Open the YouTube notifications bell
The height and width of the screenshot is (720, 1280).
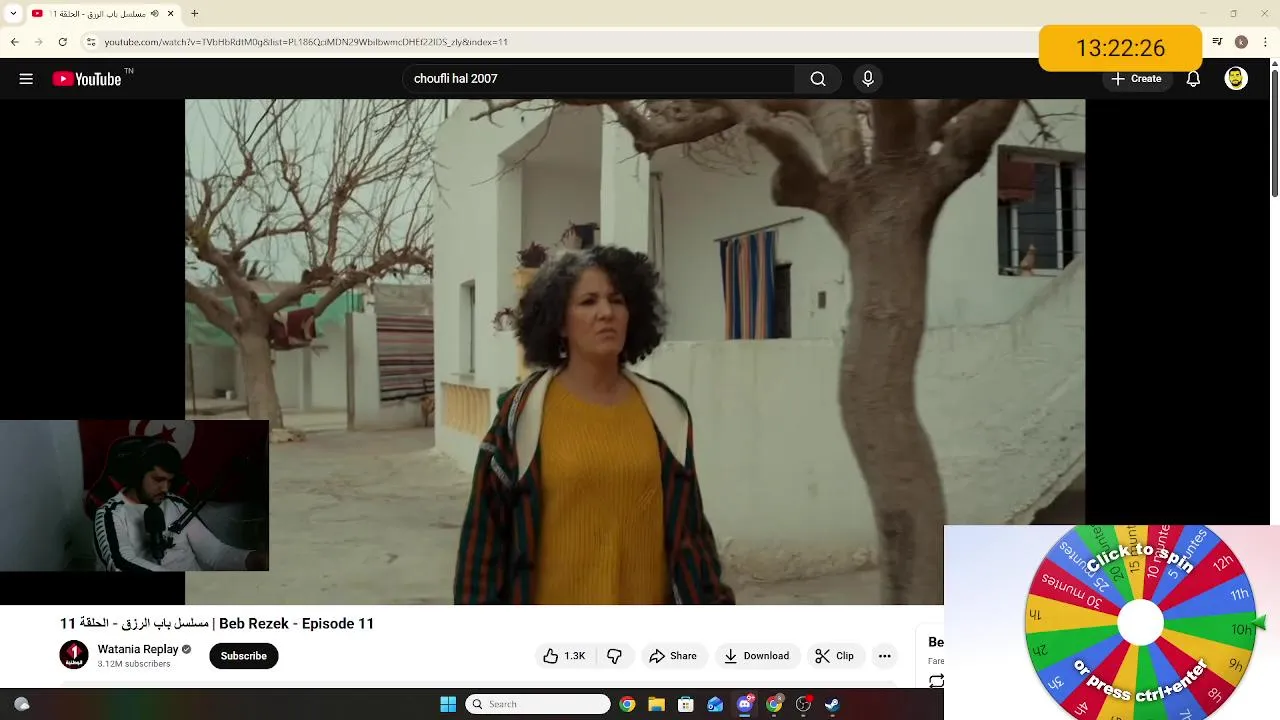pos(1193,79)
